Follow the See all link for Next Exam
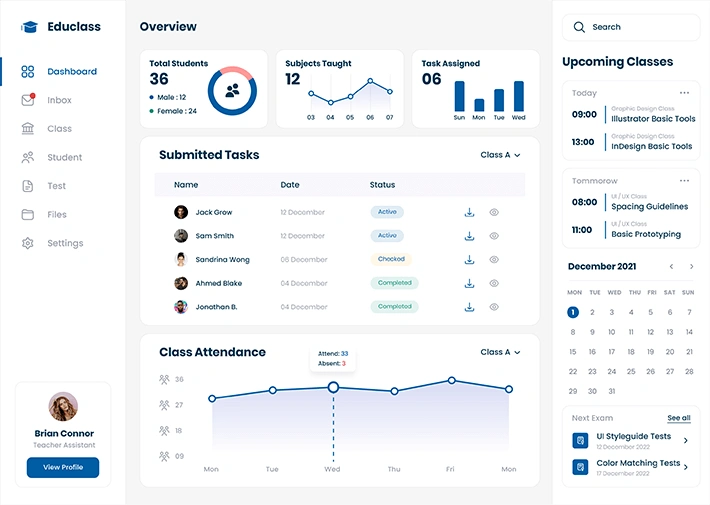 coord(679,418)
